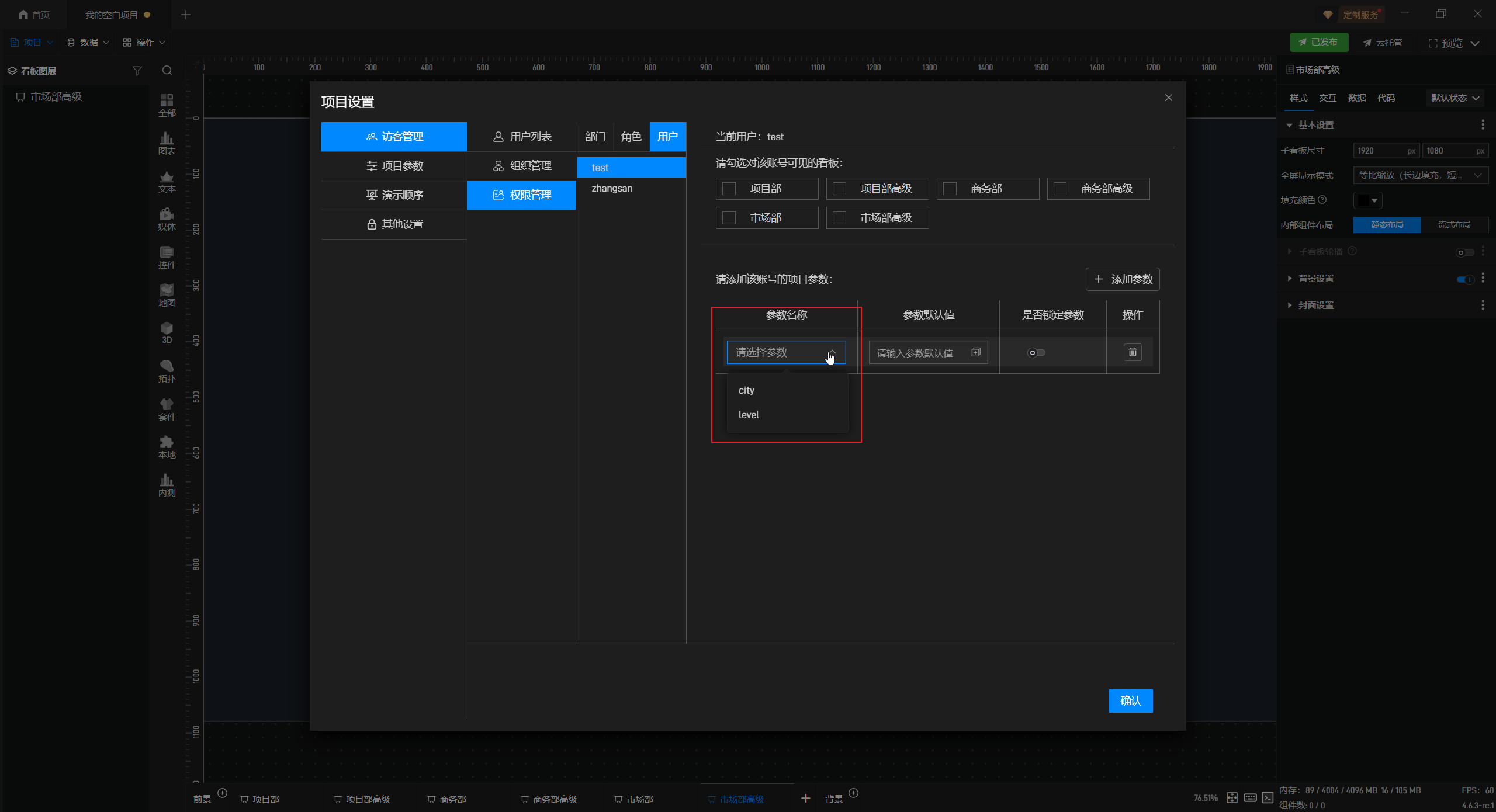
Task: Click the 确认 button
Action: click(1130, 700)
